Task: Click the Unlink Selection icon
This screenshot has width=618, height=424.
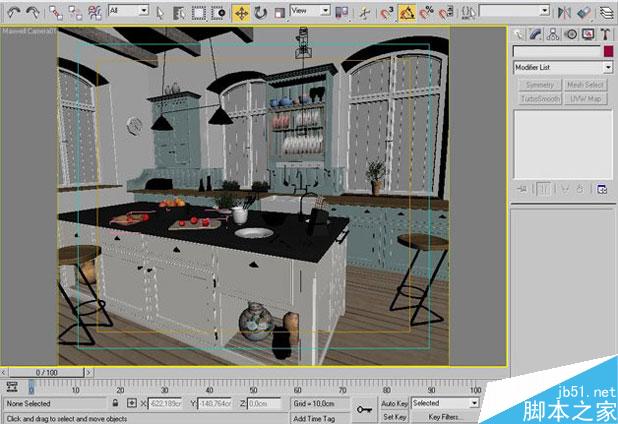Action: coord(75,13)
